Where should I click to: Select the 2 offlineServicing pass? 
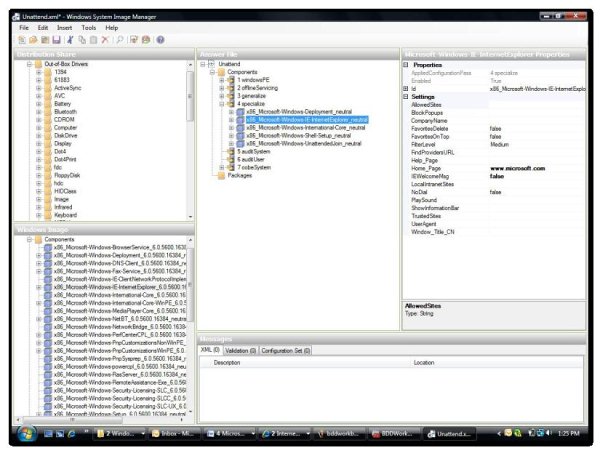click(257, 88)
